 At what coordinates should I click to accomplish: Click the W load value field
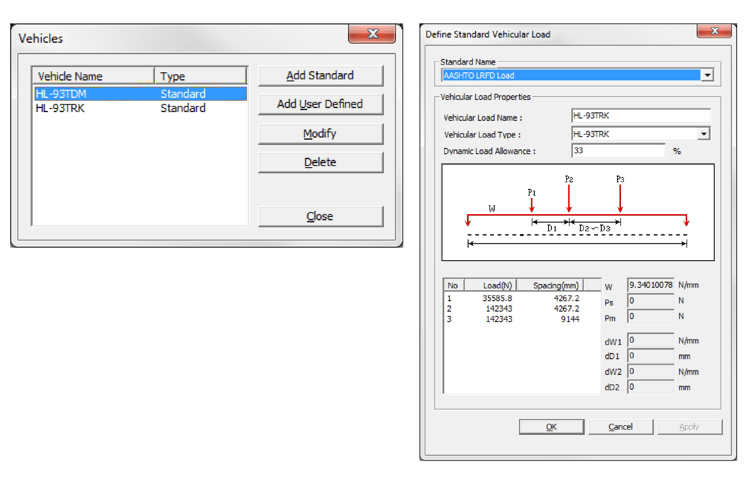pyautogui.click(x=650, y=285)
